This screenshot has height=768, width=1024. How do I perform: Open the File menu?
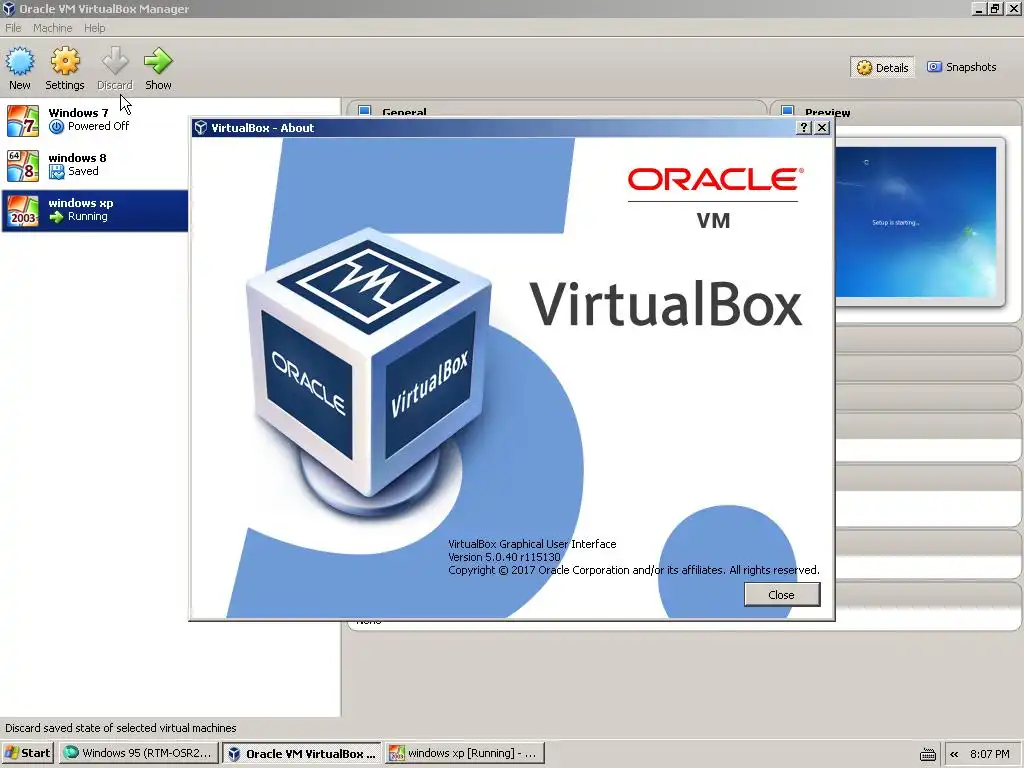(13, 28)
